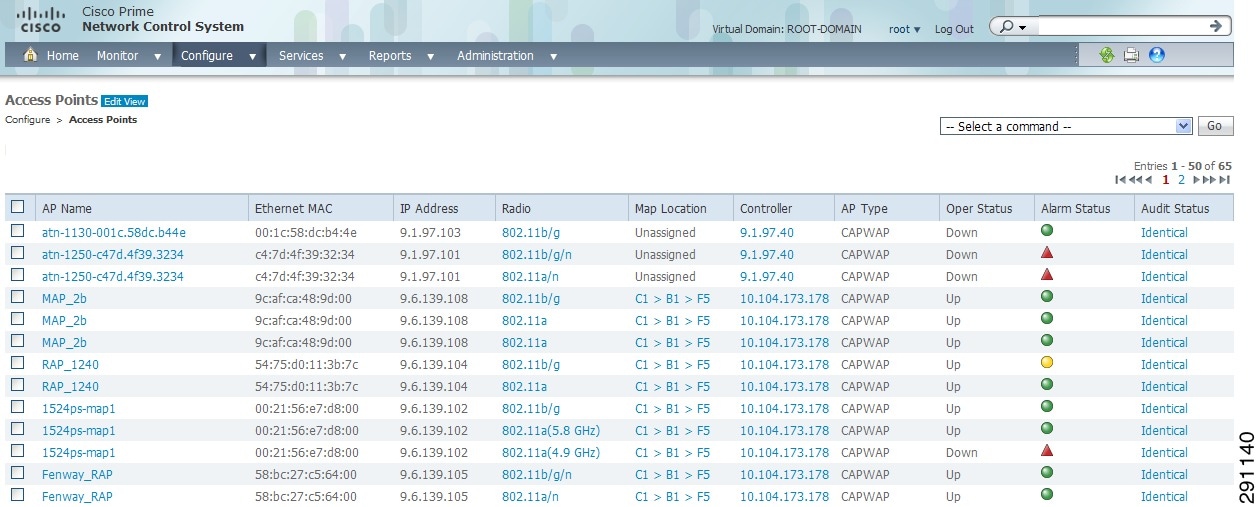Jump to first page of entries
The height and width of the screenshot is (507, 1259).
click(x=1120, y=180)
